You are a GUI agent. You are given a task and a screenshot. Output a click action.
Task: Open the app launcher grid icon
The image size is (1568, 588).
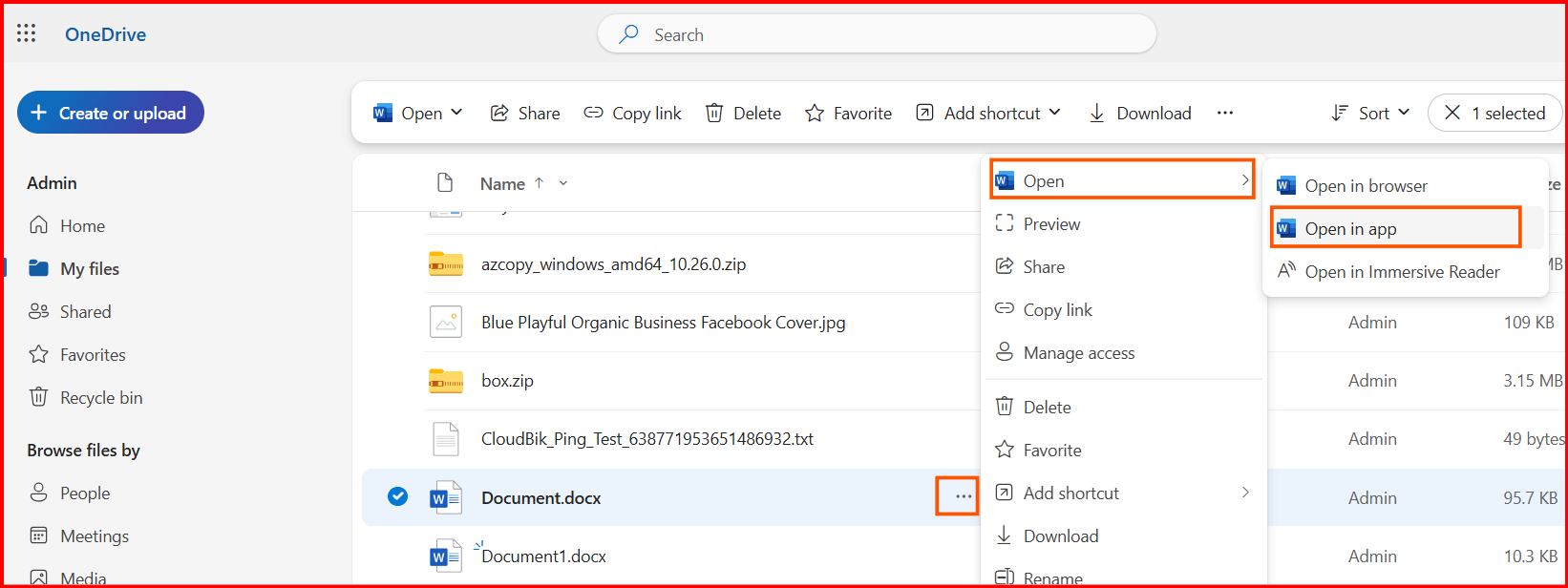(x=27, y=34)
